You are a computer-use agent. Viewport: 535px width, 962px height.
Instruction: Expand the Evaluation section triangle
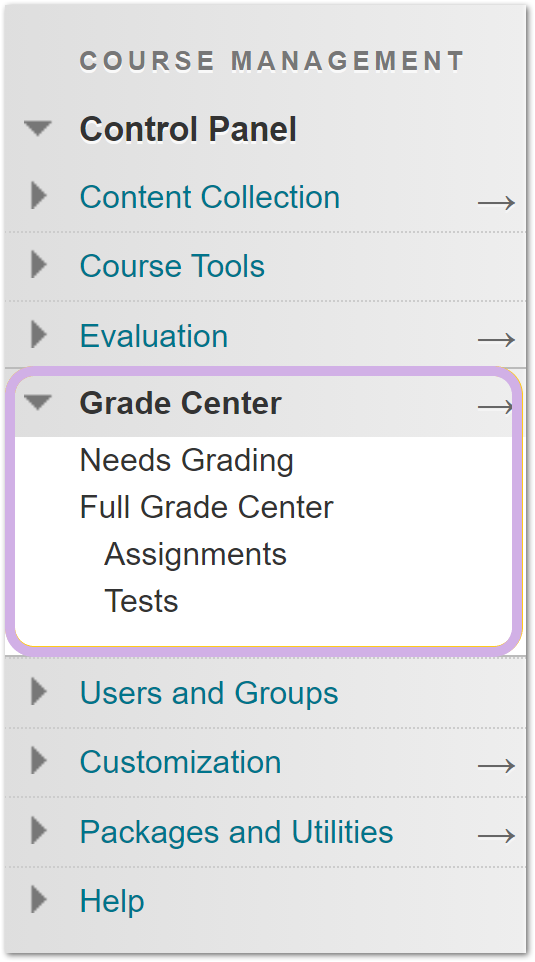coord(39,335)
